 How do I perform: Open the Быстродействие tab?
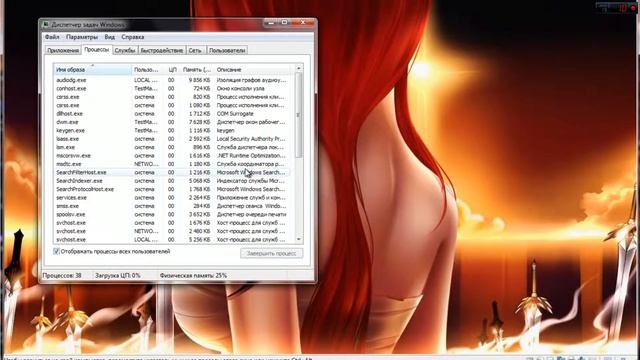point(162,51)
